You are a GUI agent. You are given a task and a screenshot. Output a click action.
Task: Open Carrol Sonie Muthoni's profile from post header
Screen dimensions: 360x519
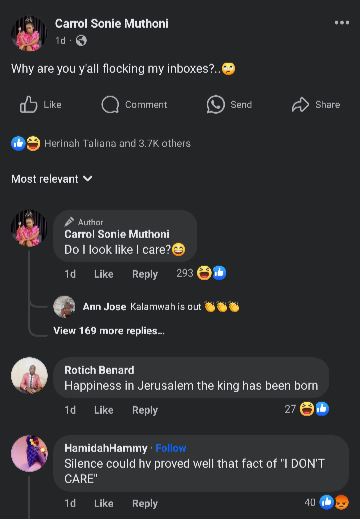112,24
